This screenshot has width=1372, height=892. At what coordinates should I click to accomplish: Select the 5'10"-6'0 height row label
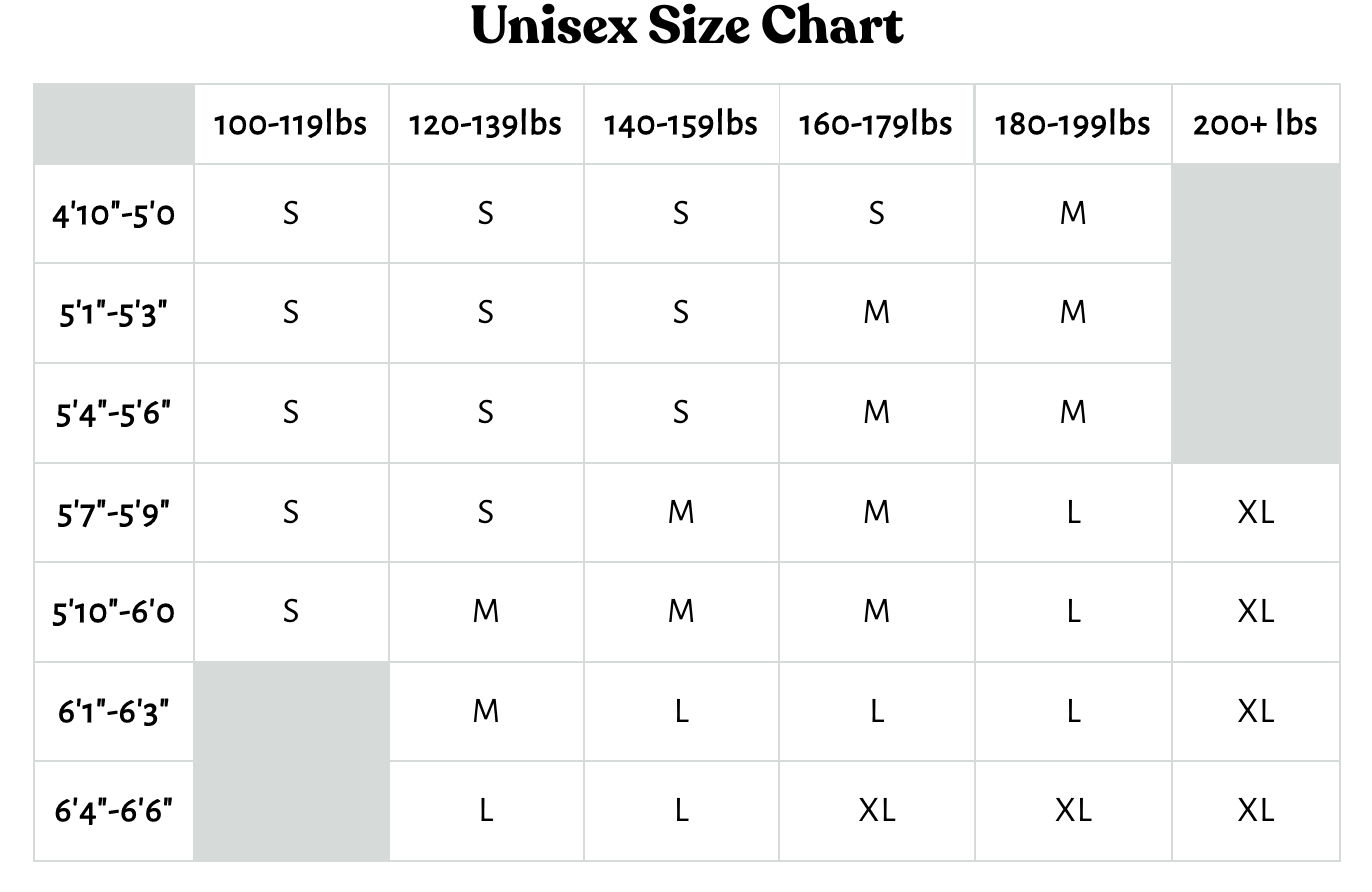pyautogui.click(x=113, y=612)
